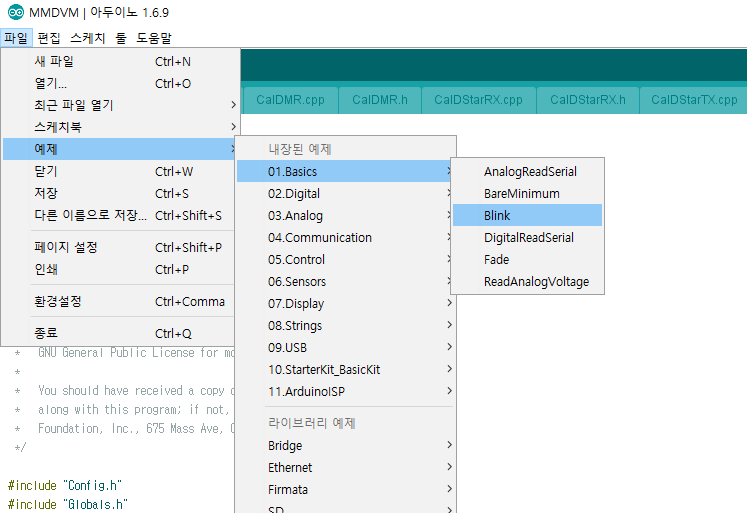Open 환경설정 preferences
747x513 pixels.
coord(119,302)
